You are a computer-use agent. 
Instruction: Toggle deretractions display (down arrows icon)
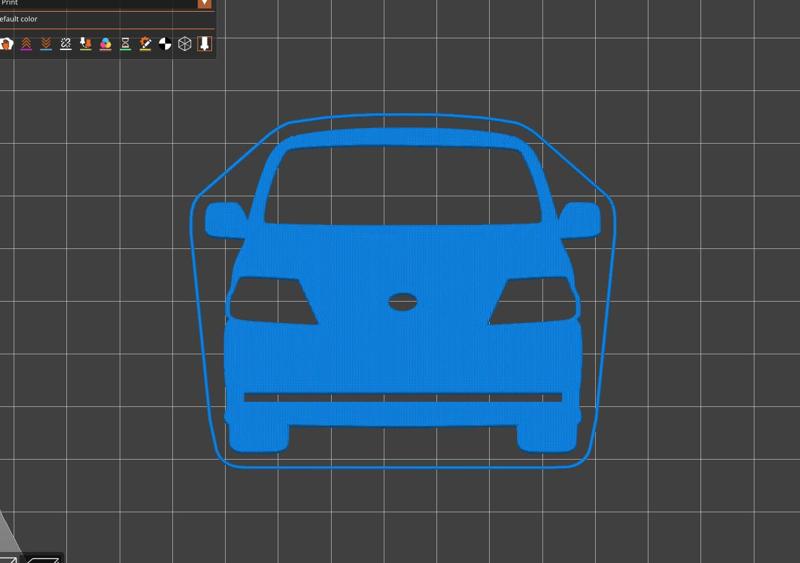[x=46, y=44]
